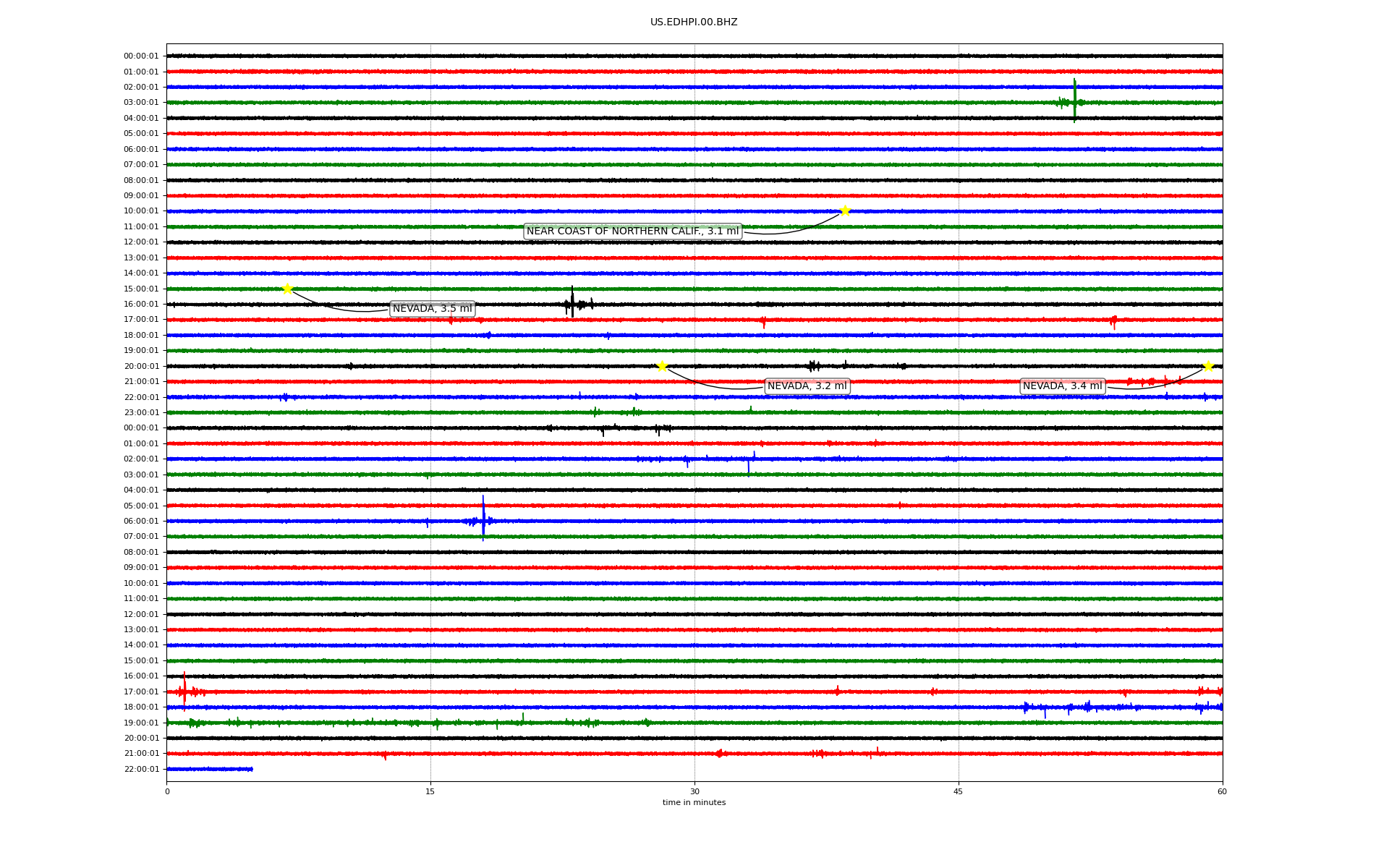Click the star on the 15:00:01 trace
1389x868 pixels.
(287, 289)
